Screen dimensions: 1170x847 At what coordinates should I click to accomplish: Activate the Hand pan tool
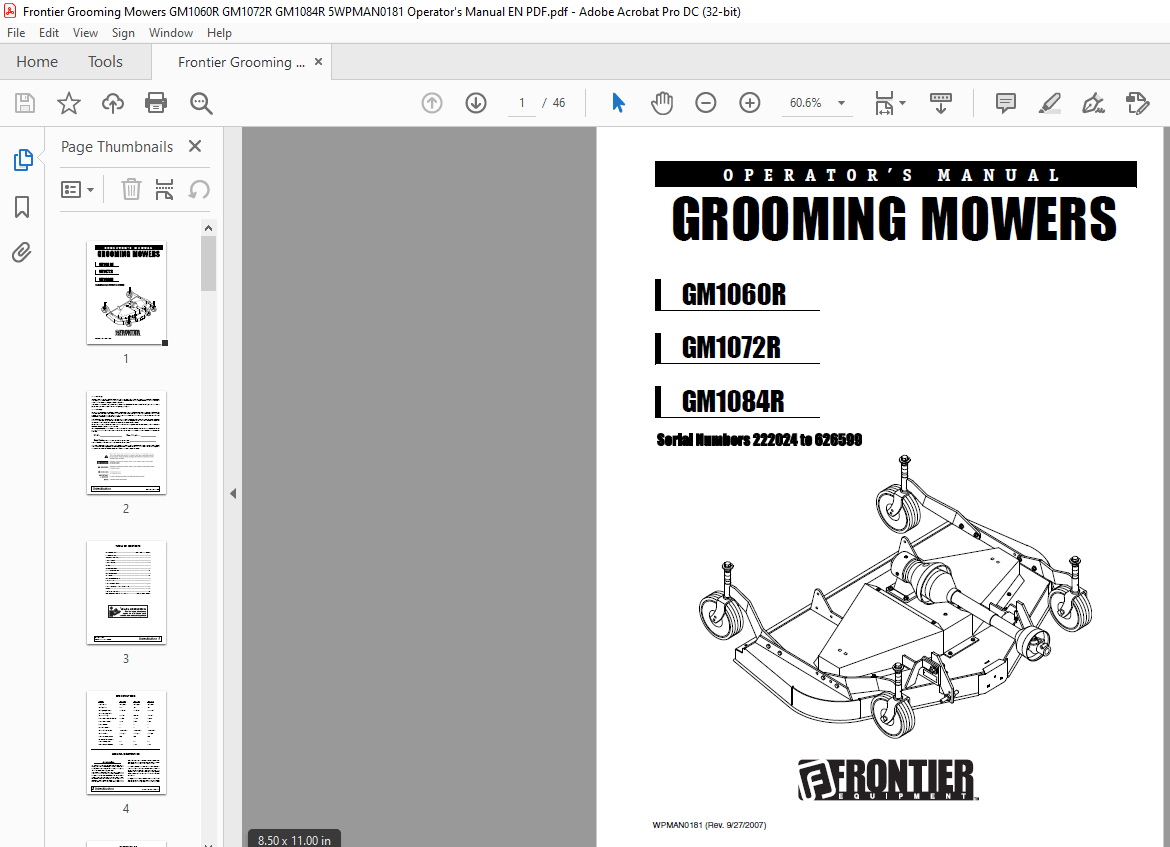click(662, 103)
